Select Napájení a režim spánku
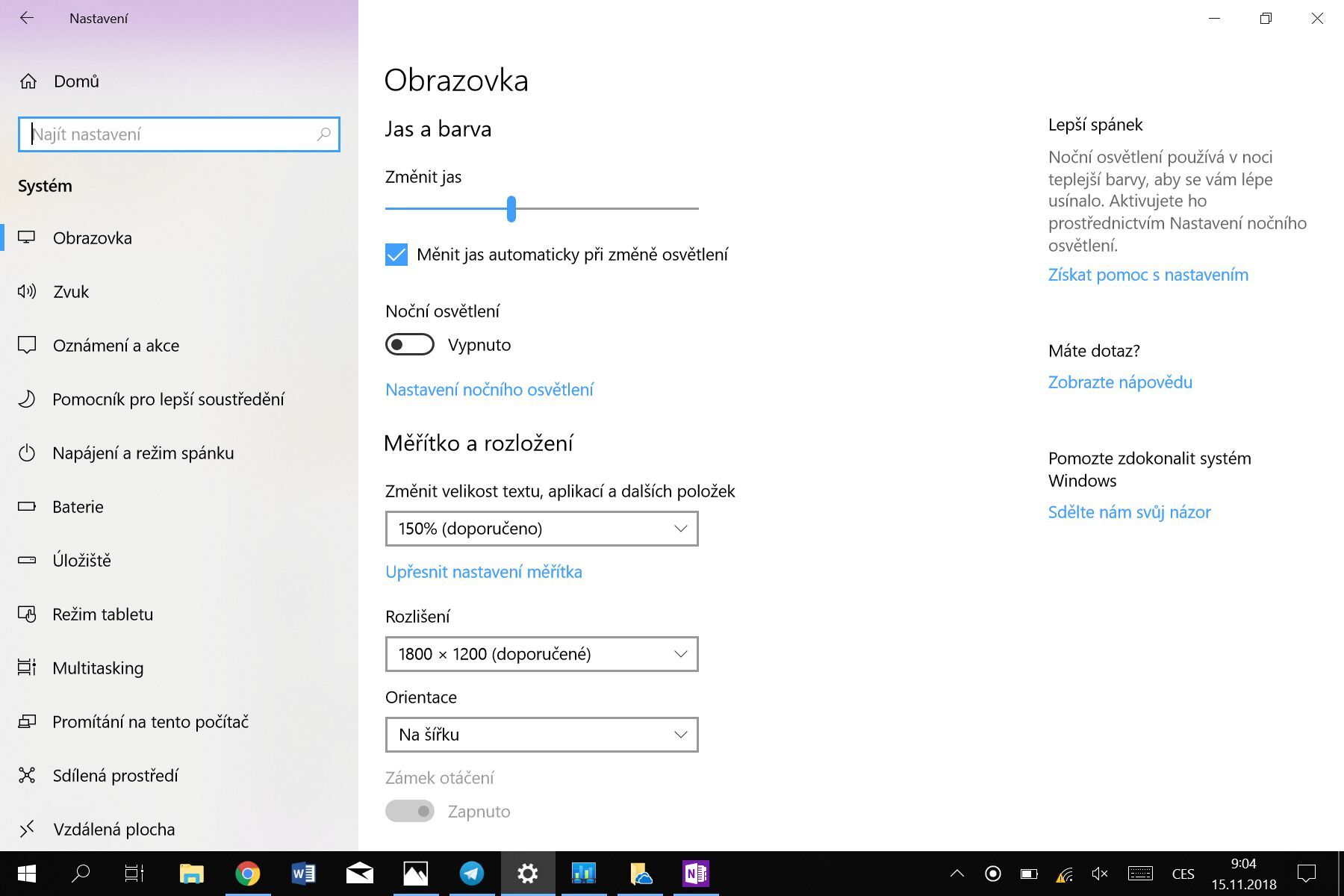Viewport: 1344px width, 896px height. click(x=143, y=452)
